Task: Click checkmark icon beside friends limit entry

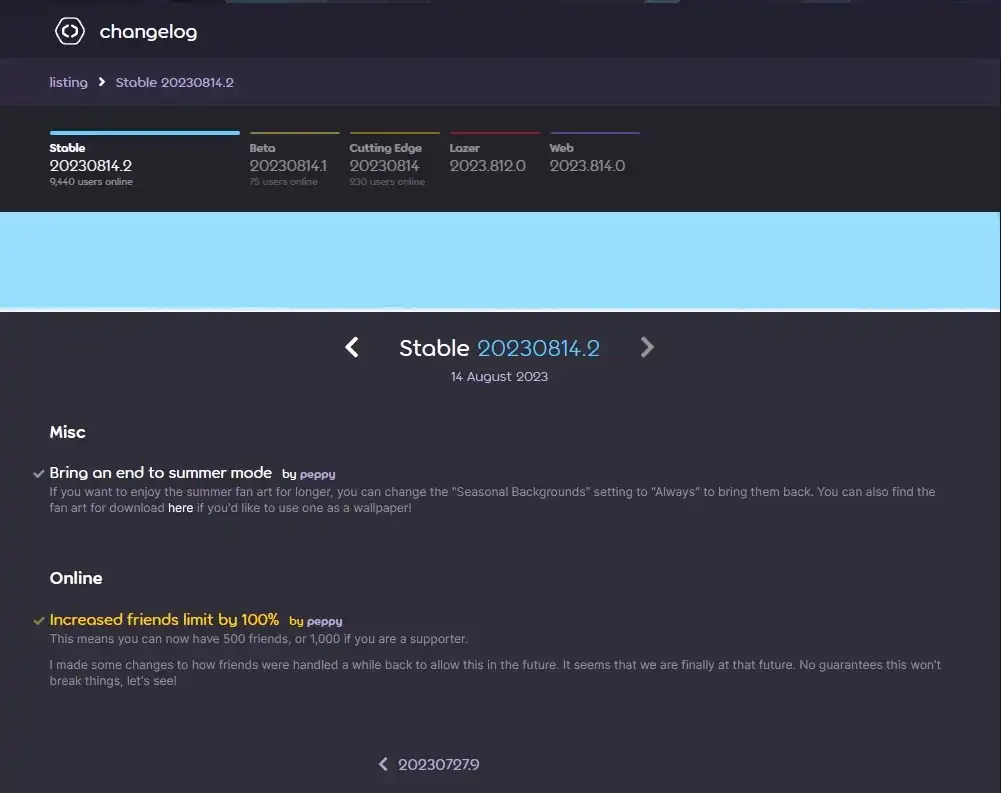Action: (39, 621)
